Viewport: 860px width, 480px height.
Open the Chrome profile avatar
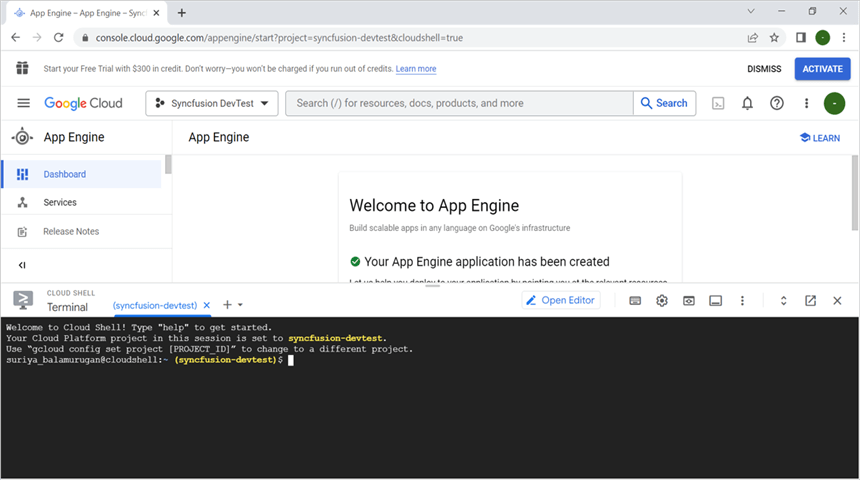point(823,37)
